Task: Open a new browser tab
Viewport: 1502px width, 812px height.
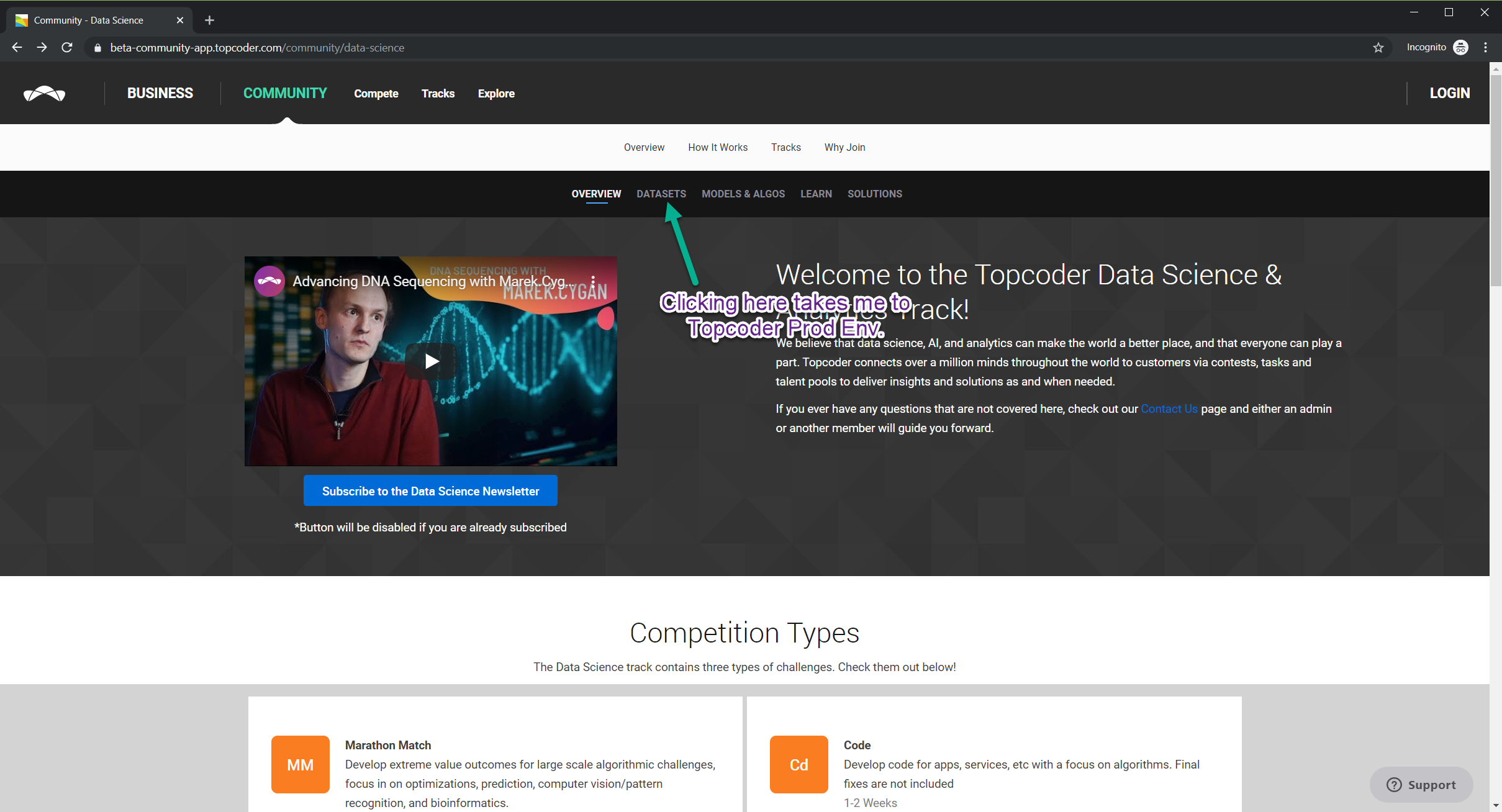Action: 209,20
